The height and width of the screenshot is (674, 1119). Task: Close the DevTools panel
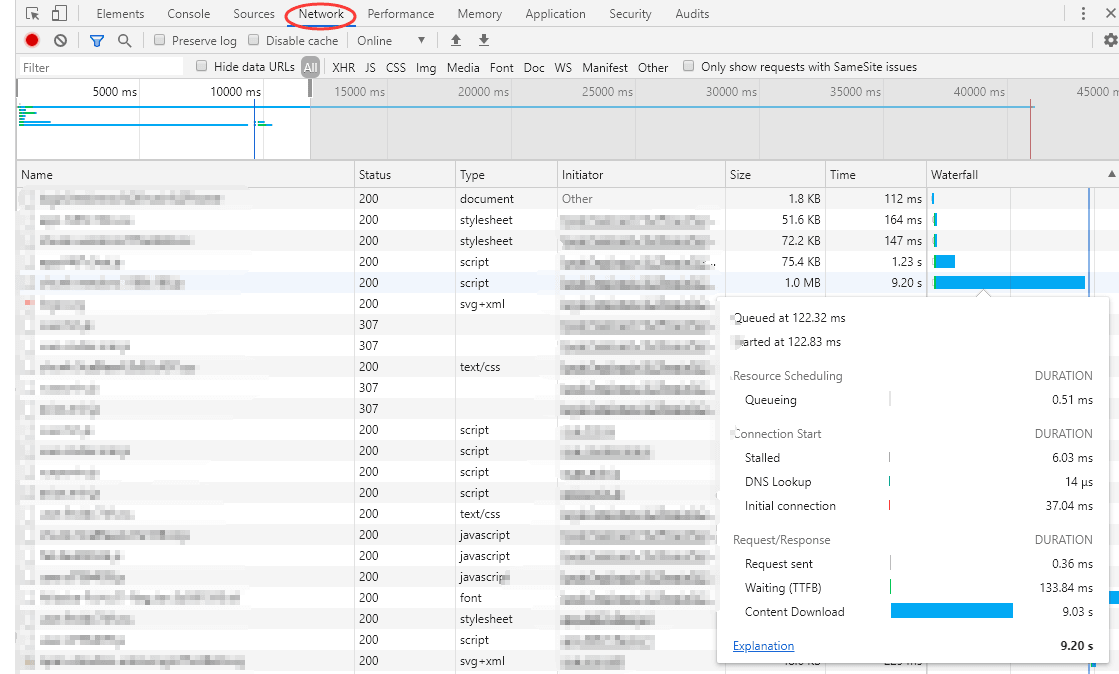[1111, 14]
